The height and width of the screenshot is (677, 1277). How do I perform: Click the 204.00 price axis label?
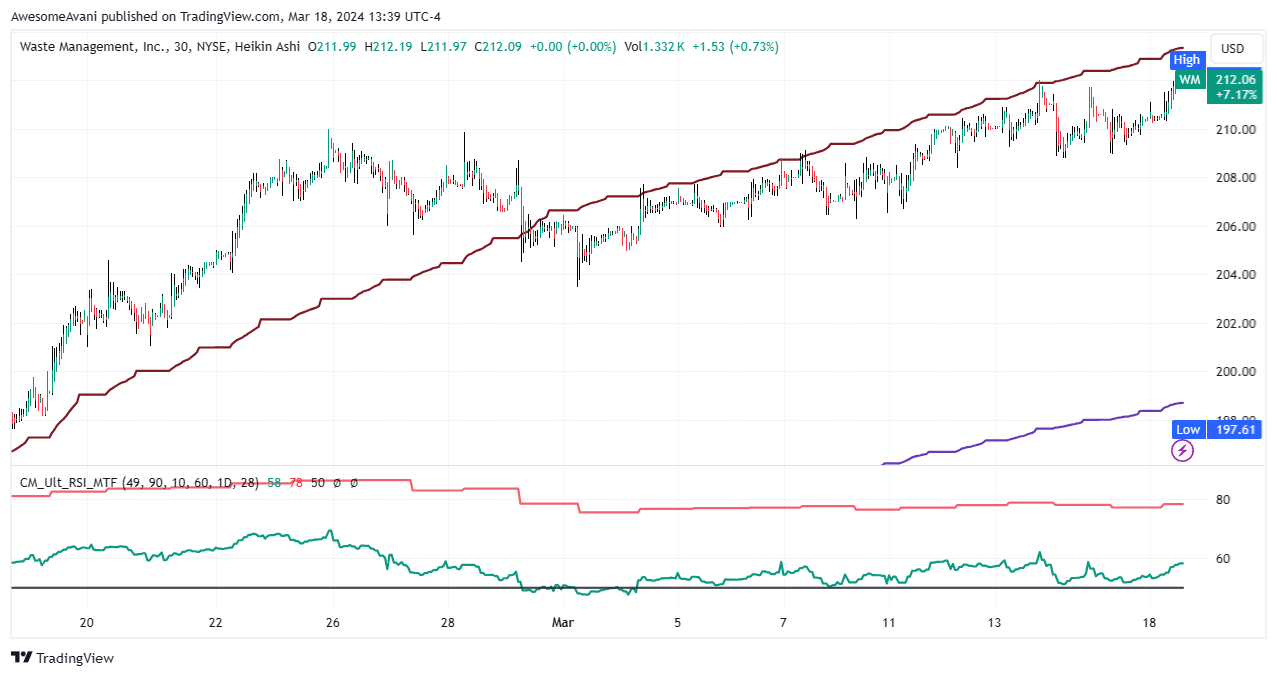click(x=1236, y=274)
